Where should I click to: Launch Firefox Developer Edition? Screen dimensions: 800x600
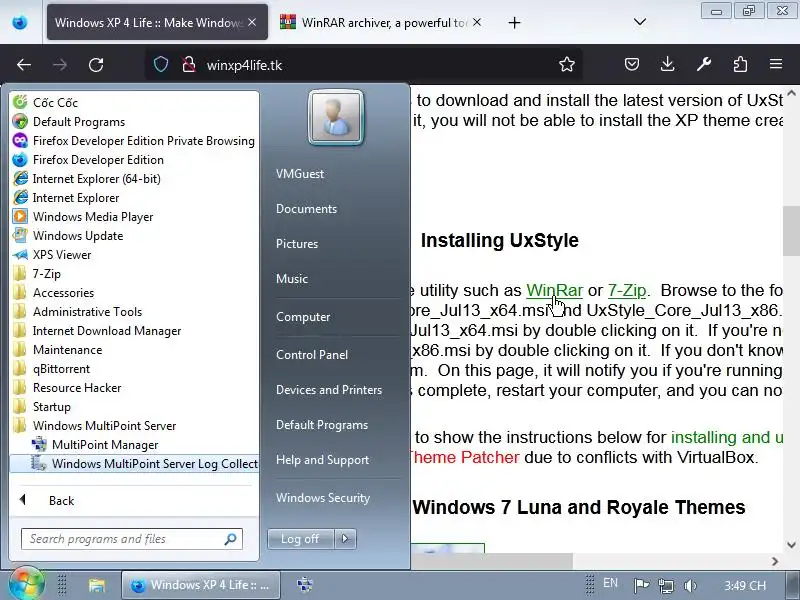coord(98,160)
